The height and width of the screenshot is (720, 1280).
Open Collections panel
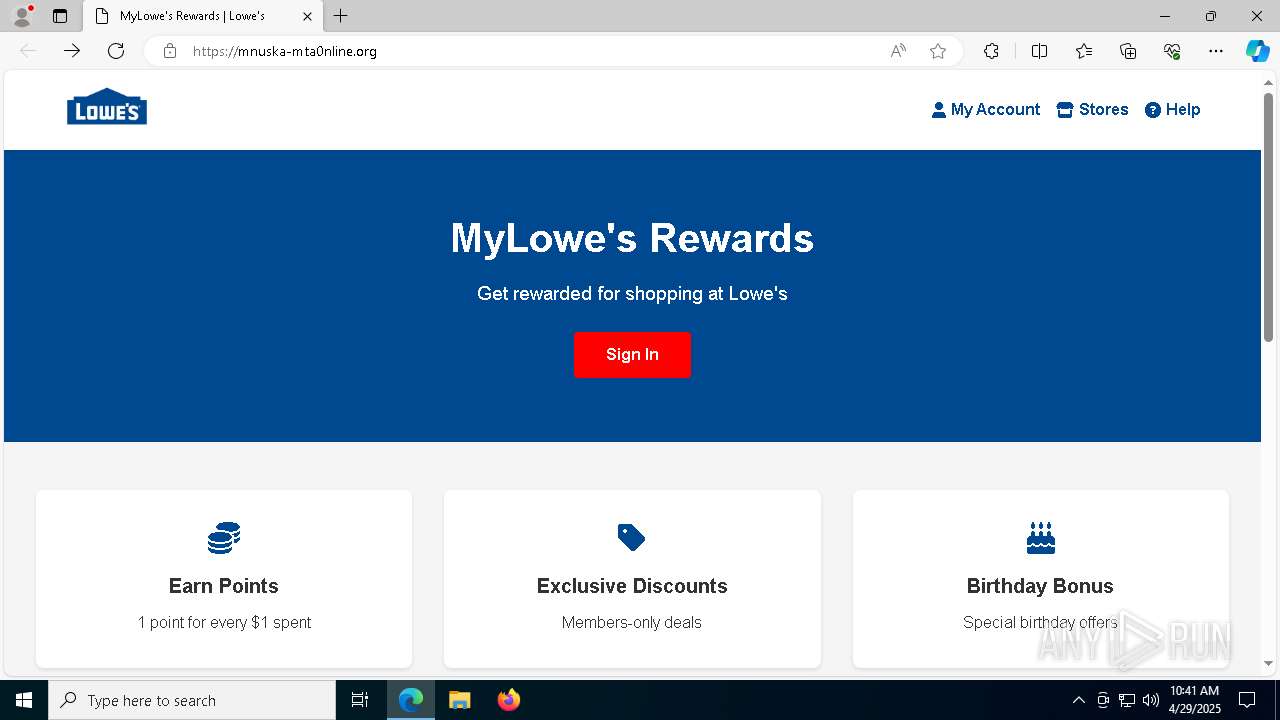tap(1128, 51)
